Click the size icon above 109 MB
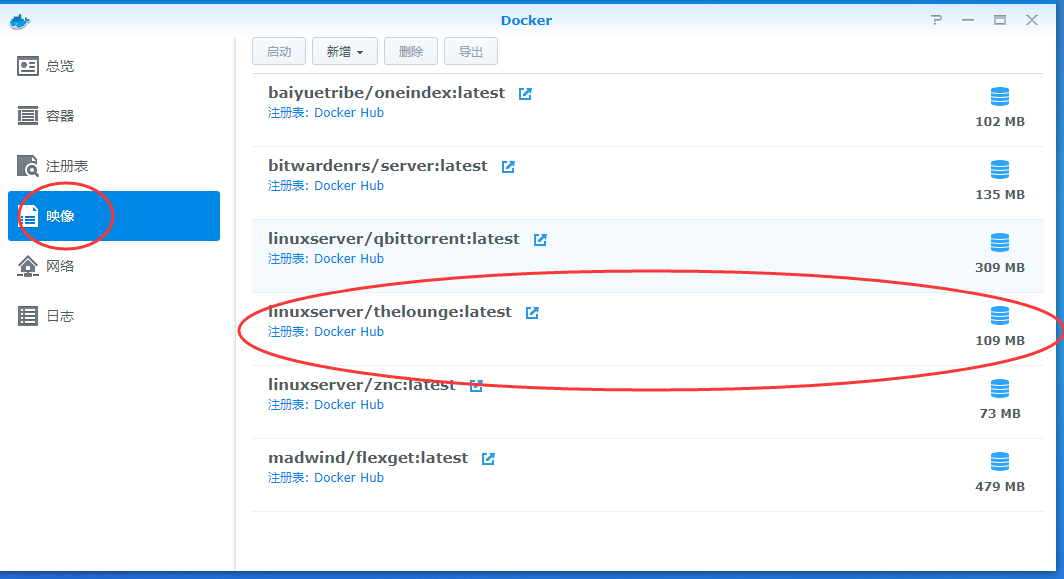 pos(1000,315)
